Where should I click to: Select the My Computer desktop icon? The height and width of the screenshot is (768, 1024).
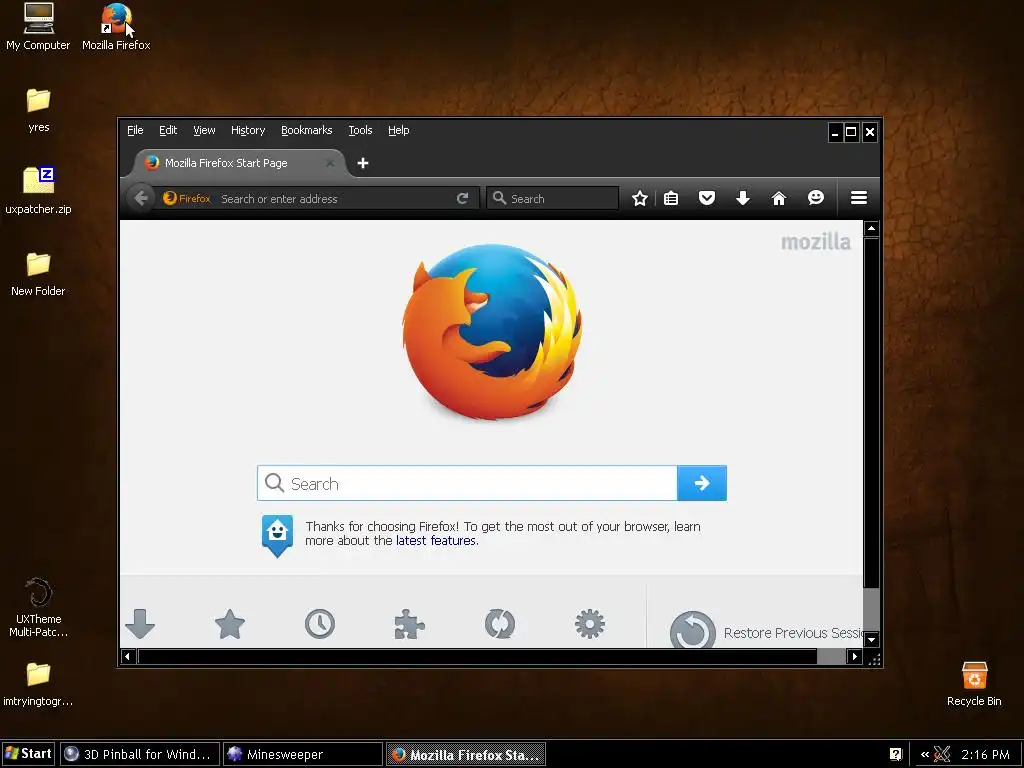[38, 27]
